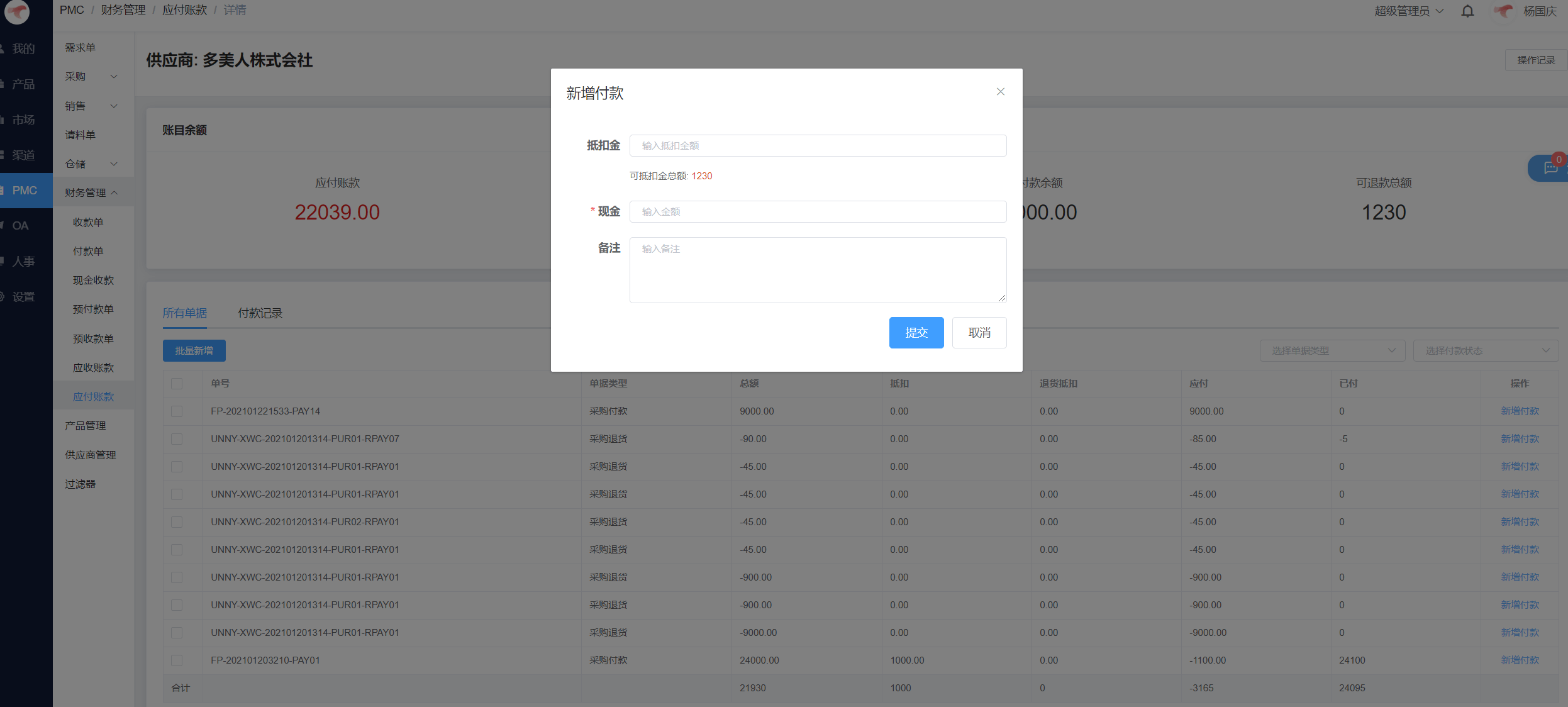Click the 备注 textarea

click(x=818, y=270)
